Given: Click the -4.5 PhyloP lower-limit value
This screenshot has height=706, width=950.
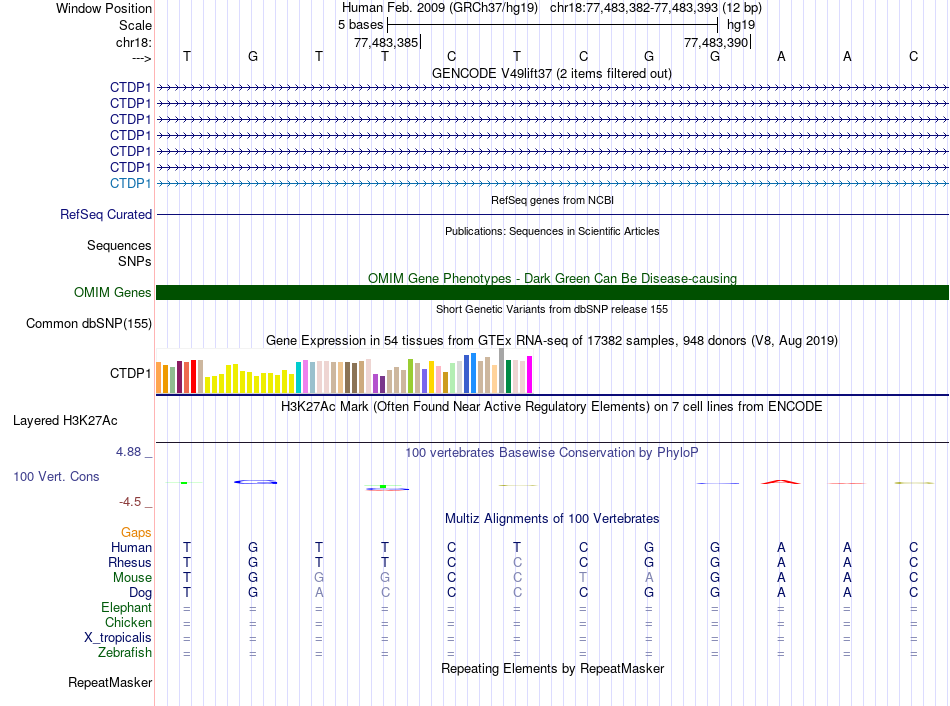Looking at the screenshot, I should 130,502.
